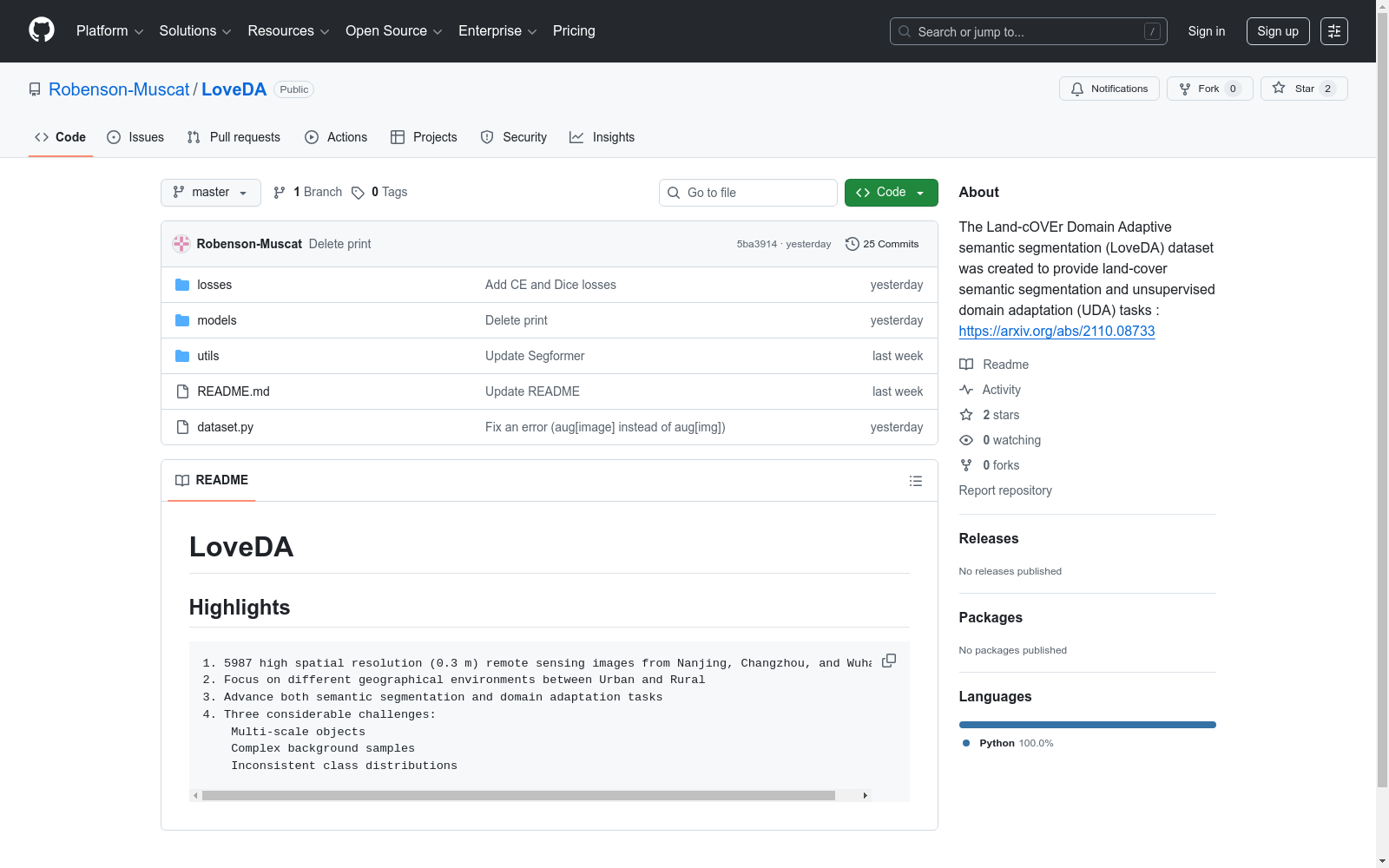Image resolution: width=1389 pixels, height=868 pixels.
Task: Open the LoveDA repository name link
Action: 234,89
